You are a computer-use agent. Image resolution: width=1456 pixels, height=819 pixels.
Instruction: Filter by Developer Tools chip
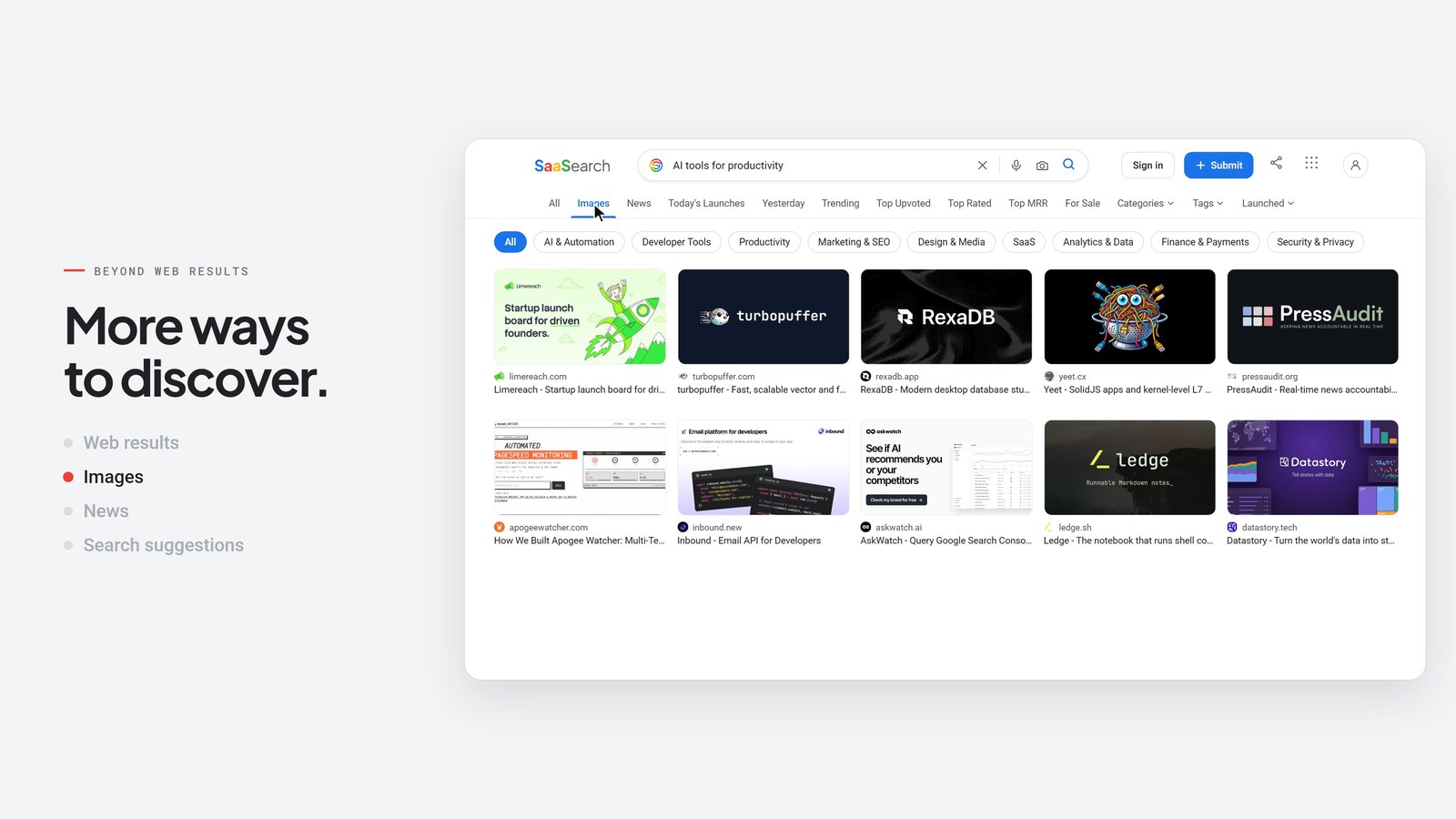point(676,242)
